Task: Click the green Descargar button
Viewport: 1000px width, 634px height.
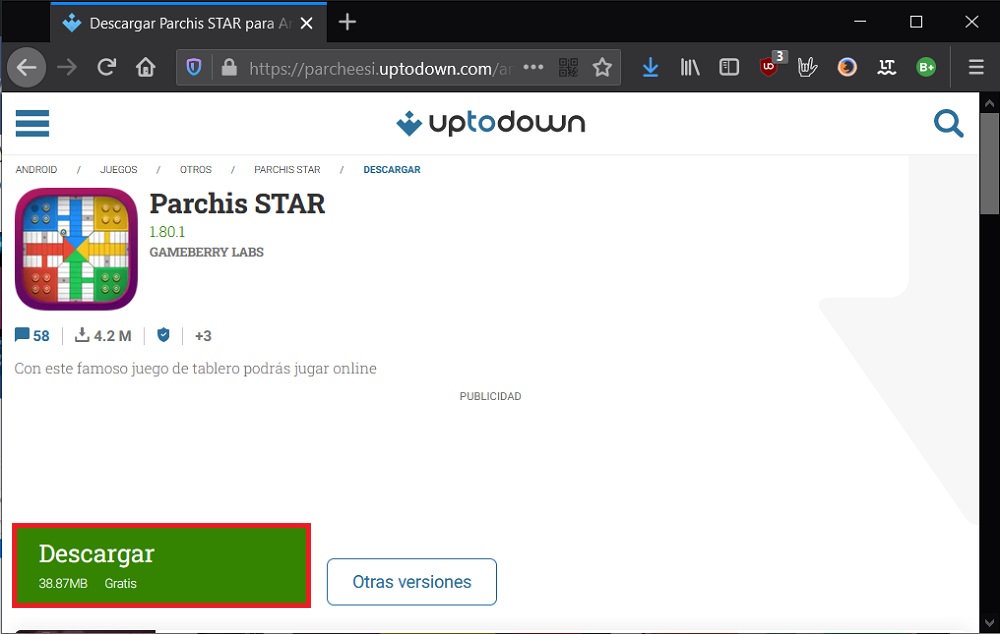Action: [161, 565]
